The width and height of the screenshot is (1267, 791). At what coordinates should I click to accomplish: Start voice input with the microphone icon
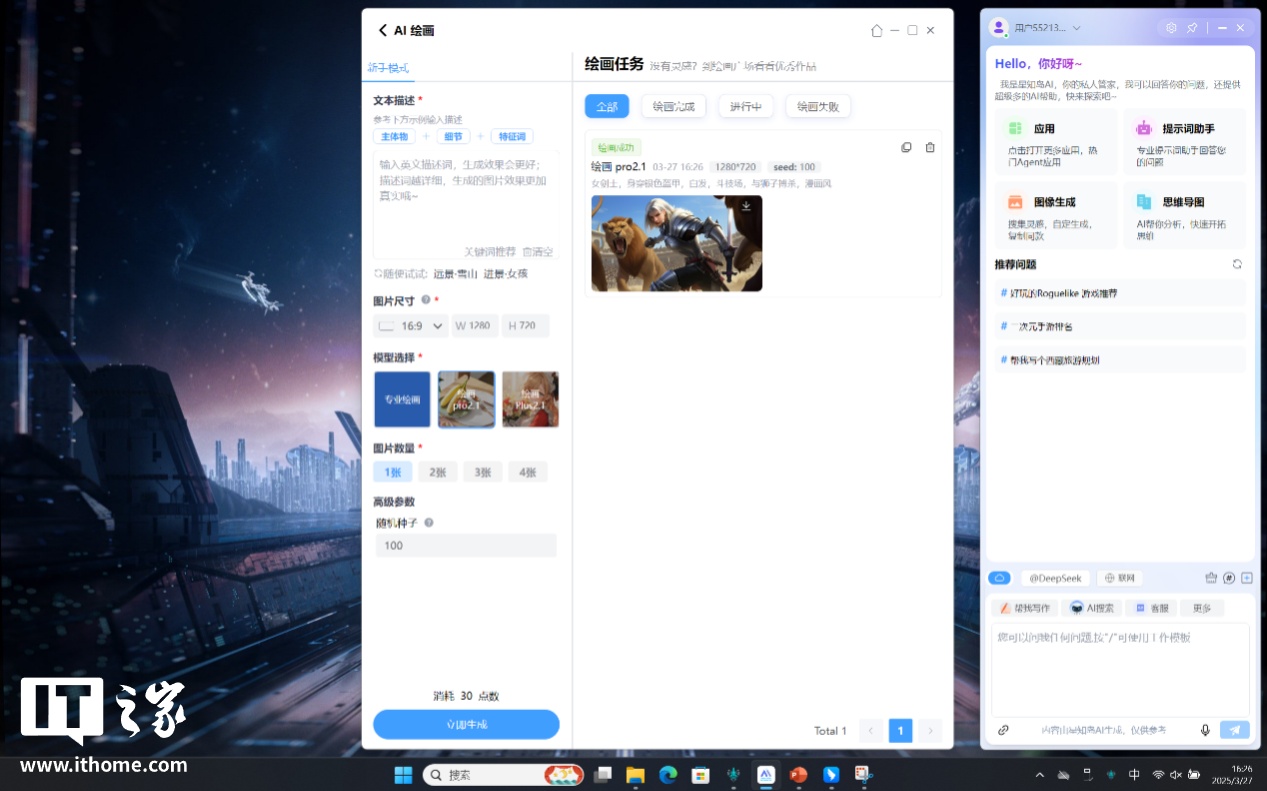tap(1205, 730)
